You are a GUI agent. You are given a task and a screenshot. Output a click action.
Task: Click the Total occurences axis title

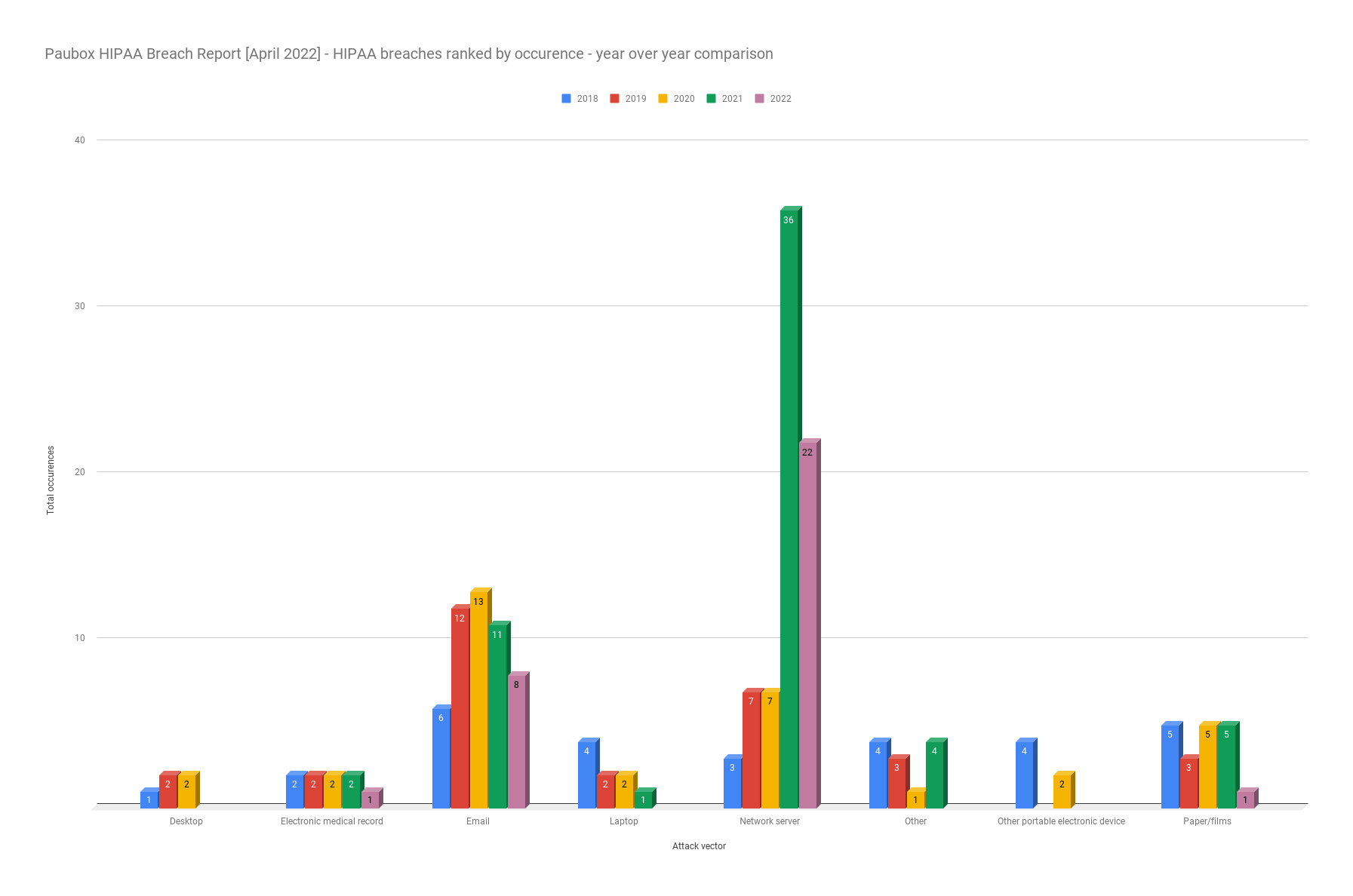pos(51,480)
